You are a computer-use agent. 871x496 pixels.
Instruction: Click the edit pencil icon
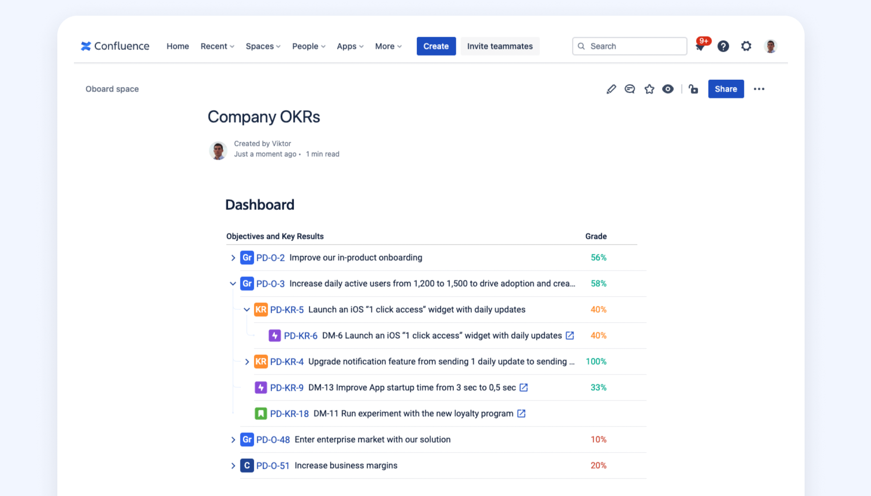(611, 89)
